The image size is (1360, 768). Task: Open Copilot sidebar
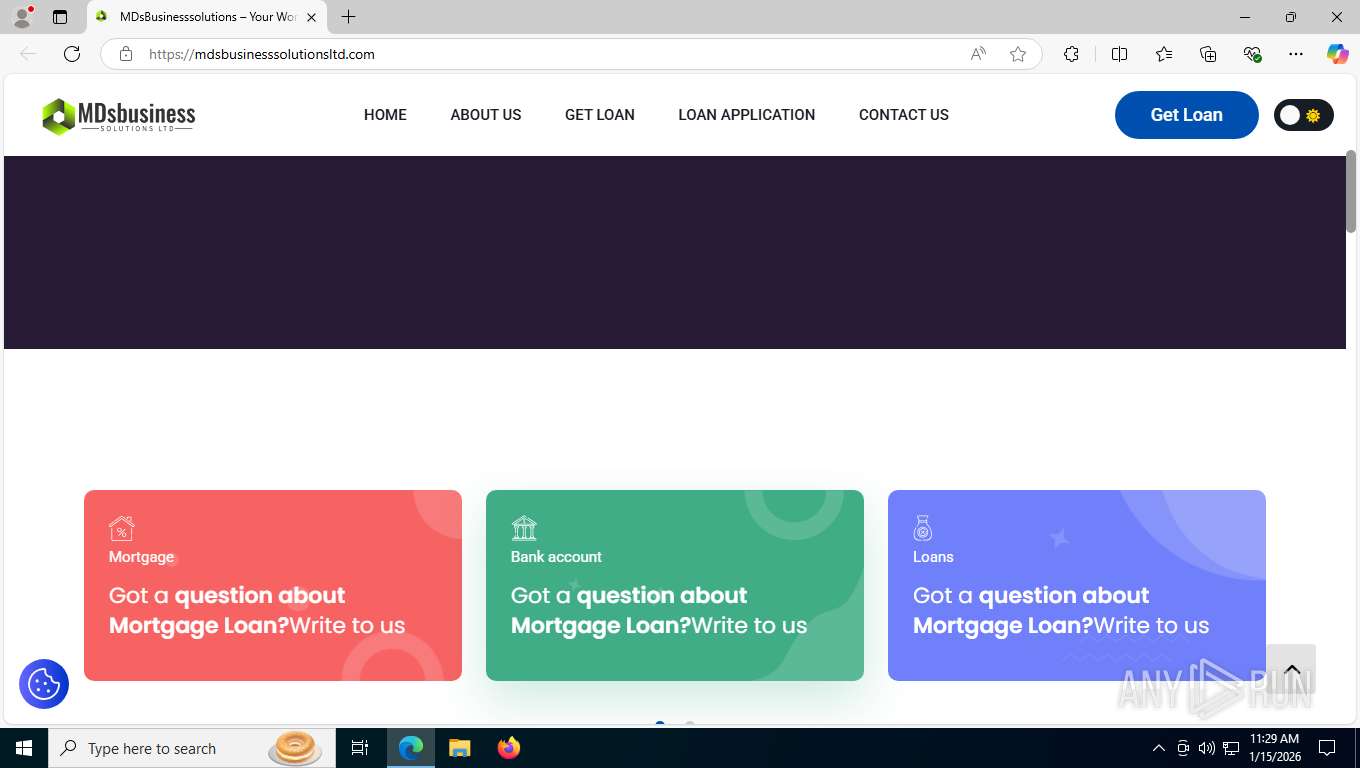coord(1337,54)
